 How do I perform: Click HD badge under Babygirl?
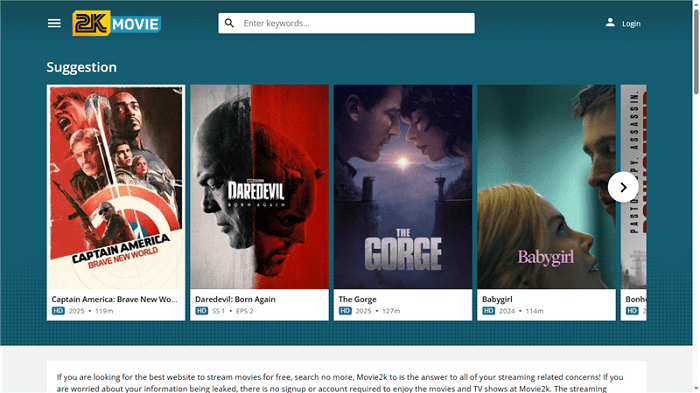click(488, 311)
